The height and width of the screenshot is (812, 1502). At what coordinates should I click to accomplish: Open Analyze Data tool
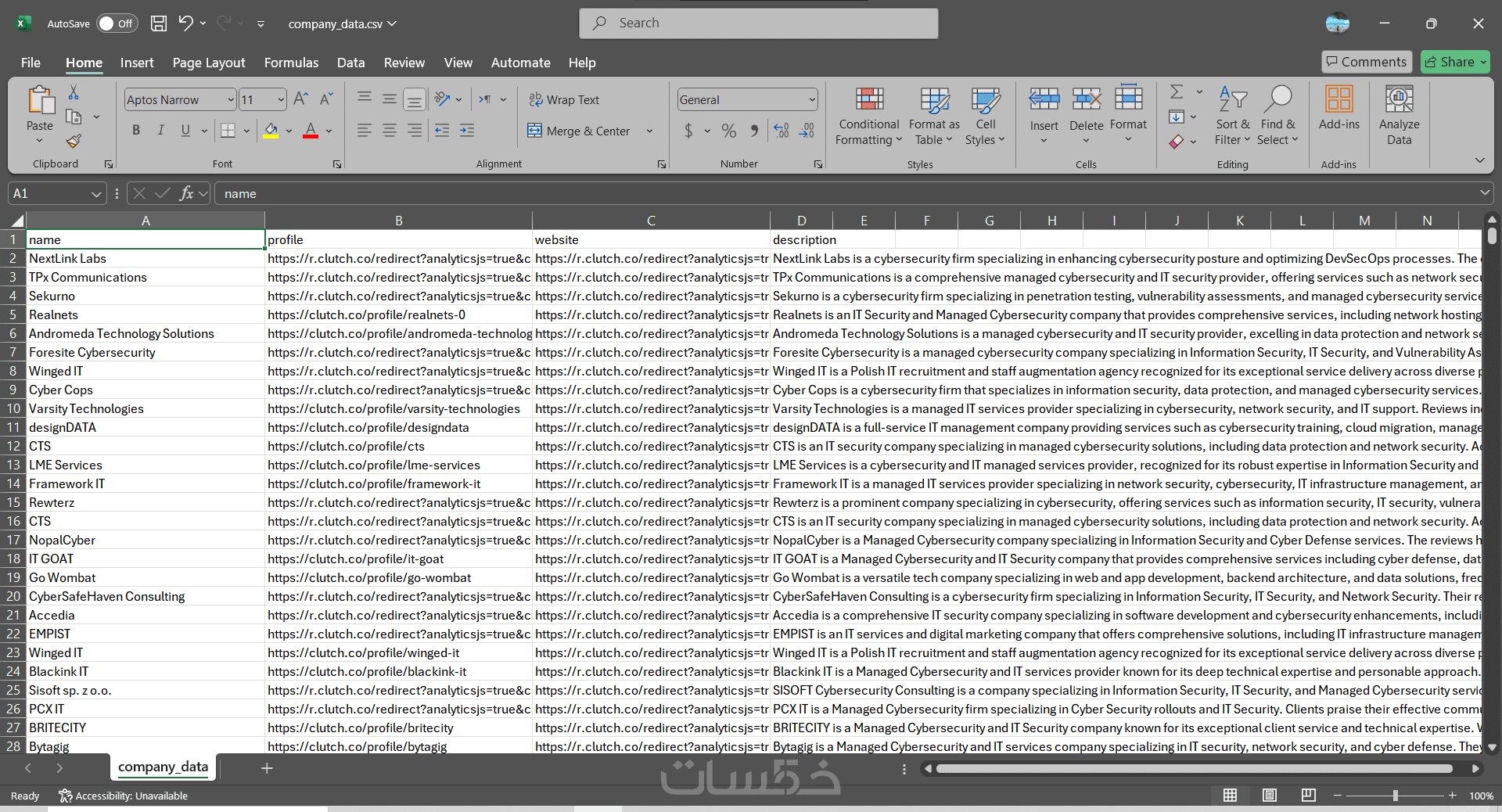(1400, 117)
